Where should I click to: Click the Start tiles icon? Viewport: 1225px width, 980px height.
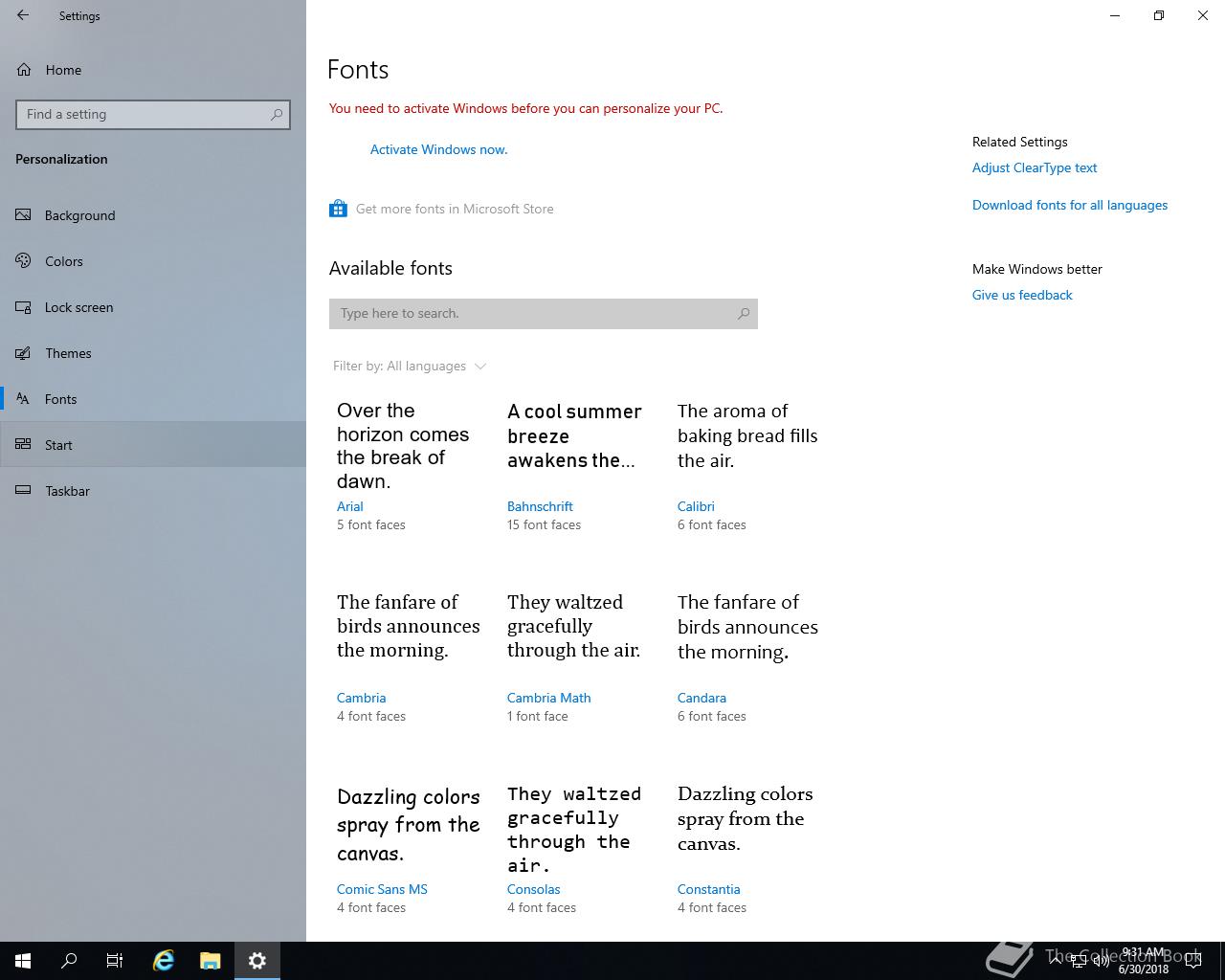[x=24, y=445]
